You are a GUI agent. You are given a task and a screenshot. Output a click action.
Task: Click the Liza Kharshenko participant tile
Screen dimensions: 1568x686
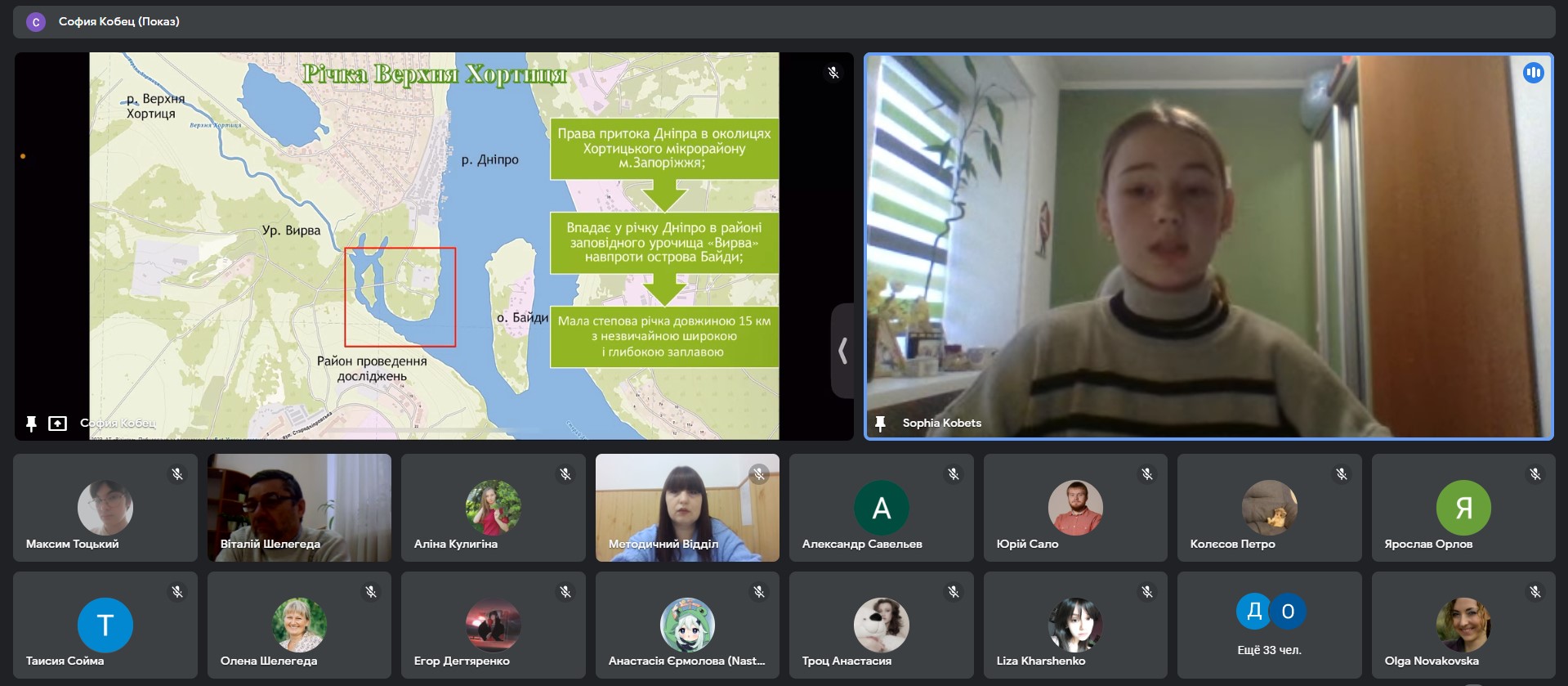[1074, 625]
